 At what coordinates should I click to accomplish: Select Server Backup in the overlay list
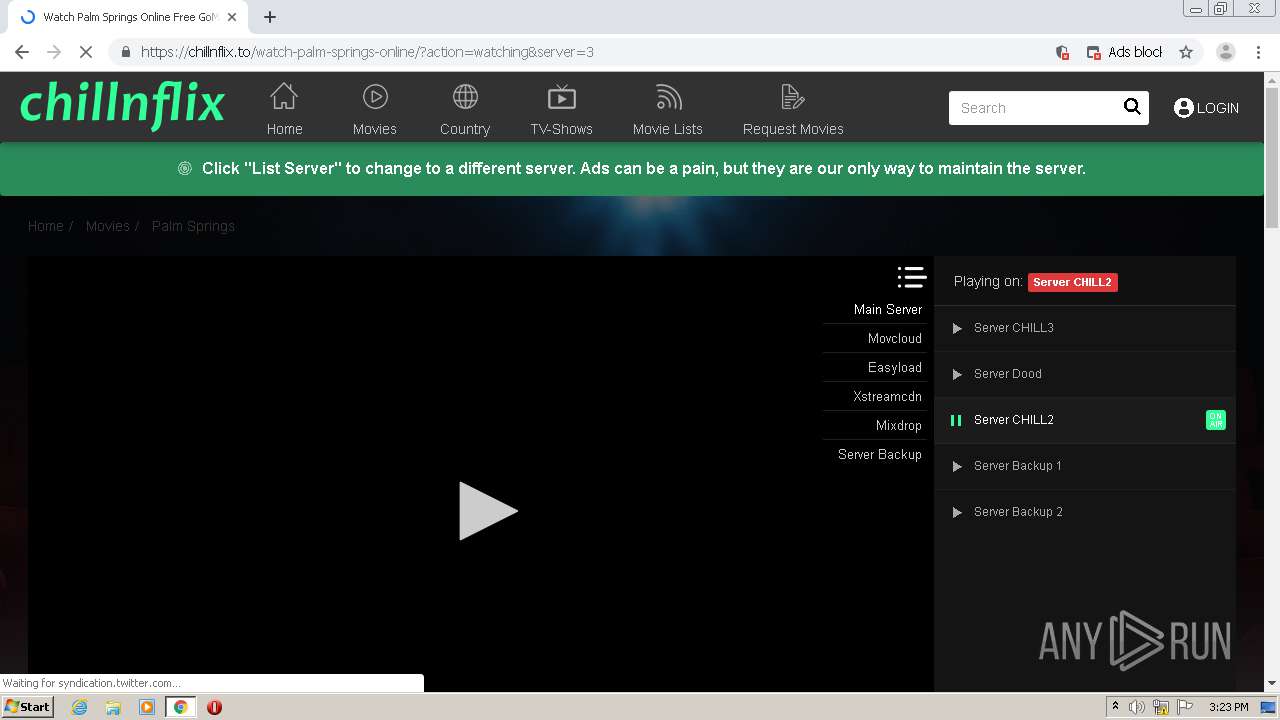tap(880, 455)
